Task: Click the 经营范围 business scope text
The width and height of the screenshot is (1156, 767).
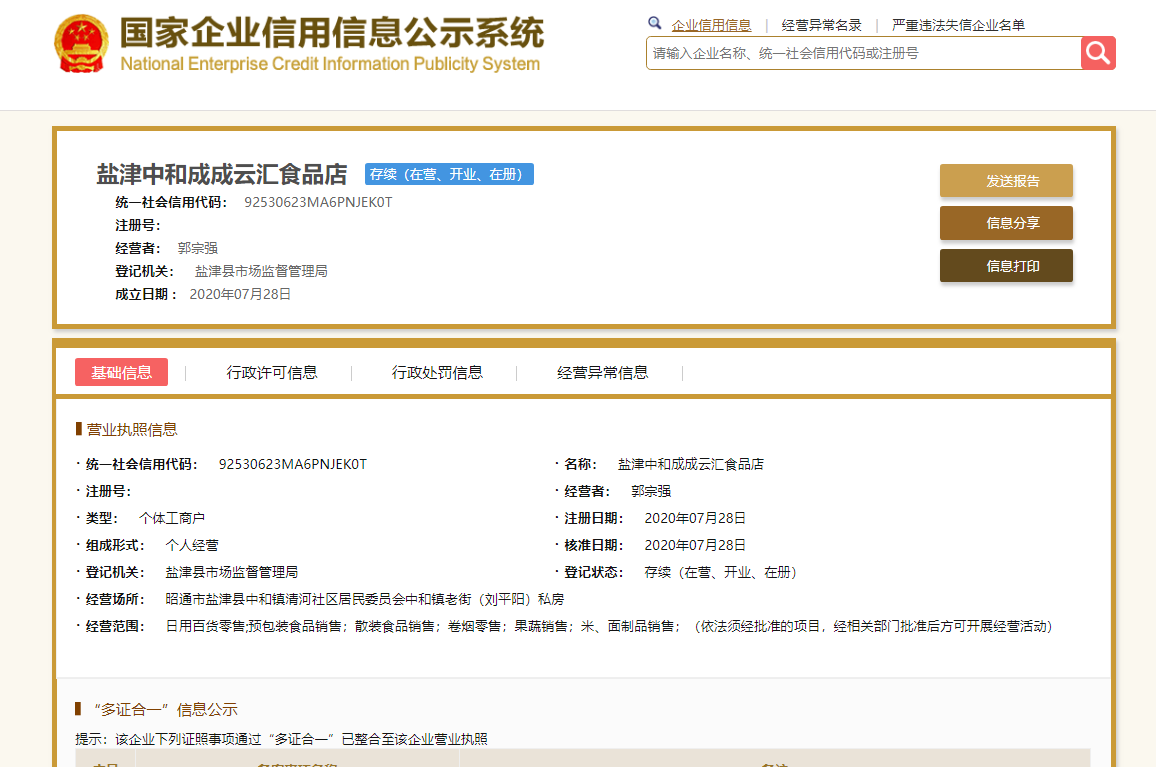Action: point(609,626)
